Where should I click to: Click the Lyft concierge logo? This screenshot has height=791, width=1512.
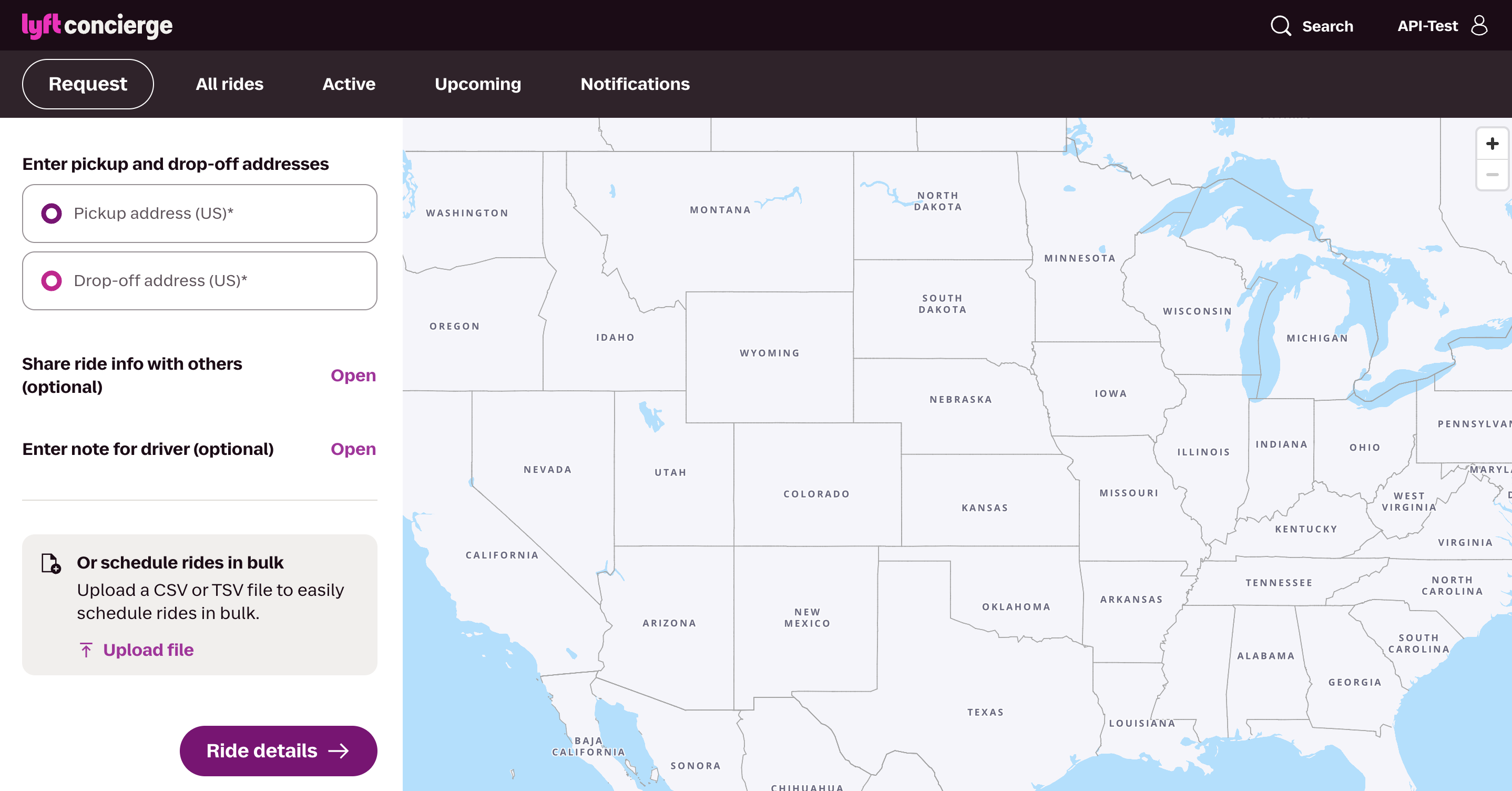pyautogui.click(x=97, y=25)
